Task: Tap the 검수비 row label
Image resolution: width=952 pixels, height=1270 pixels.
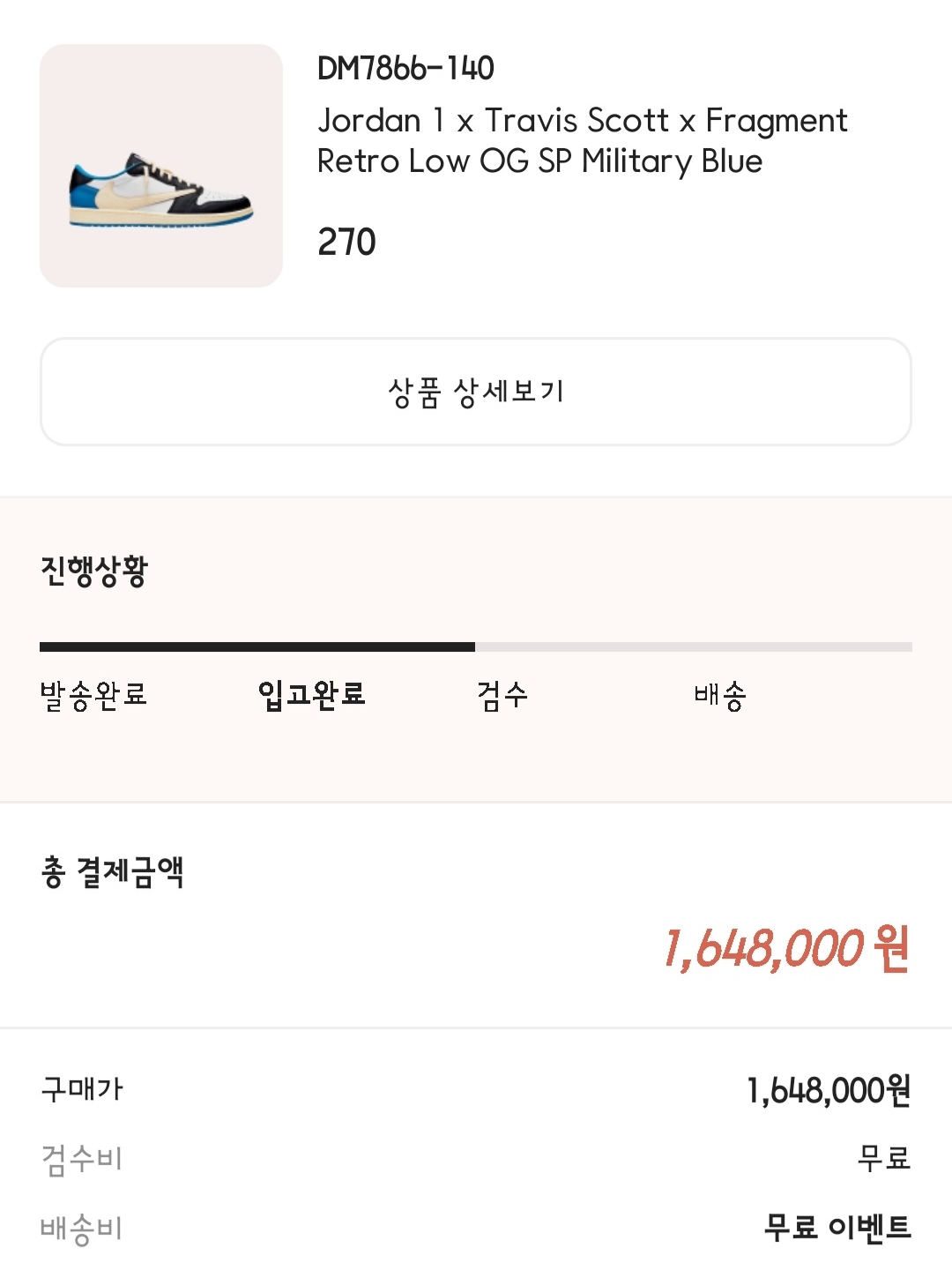Action: point(82,1159)
